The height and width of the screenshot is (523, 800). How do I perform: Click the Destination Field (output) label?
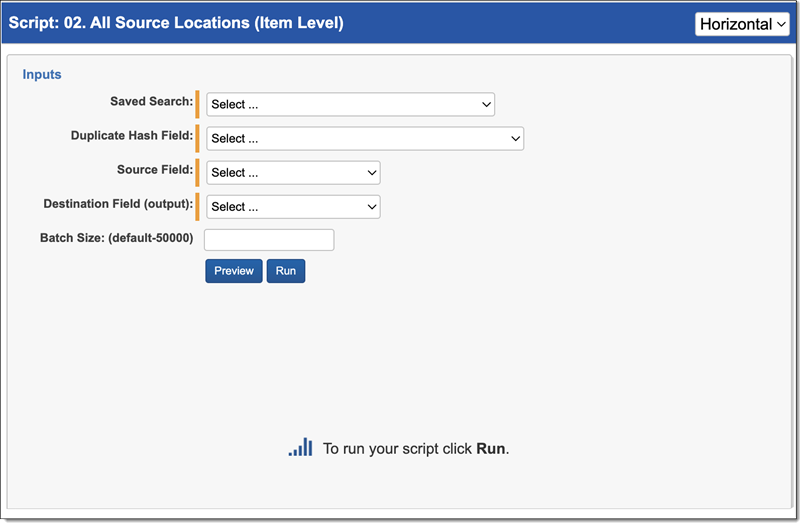tap(118, 203)
